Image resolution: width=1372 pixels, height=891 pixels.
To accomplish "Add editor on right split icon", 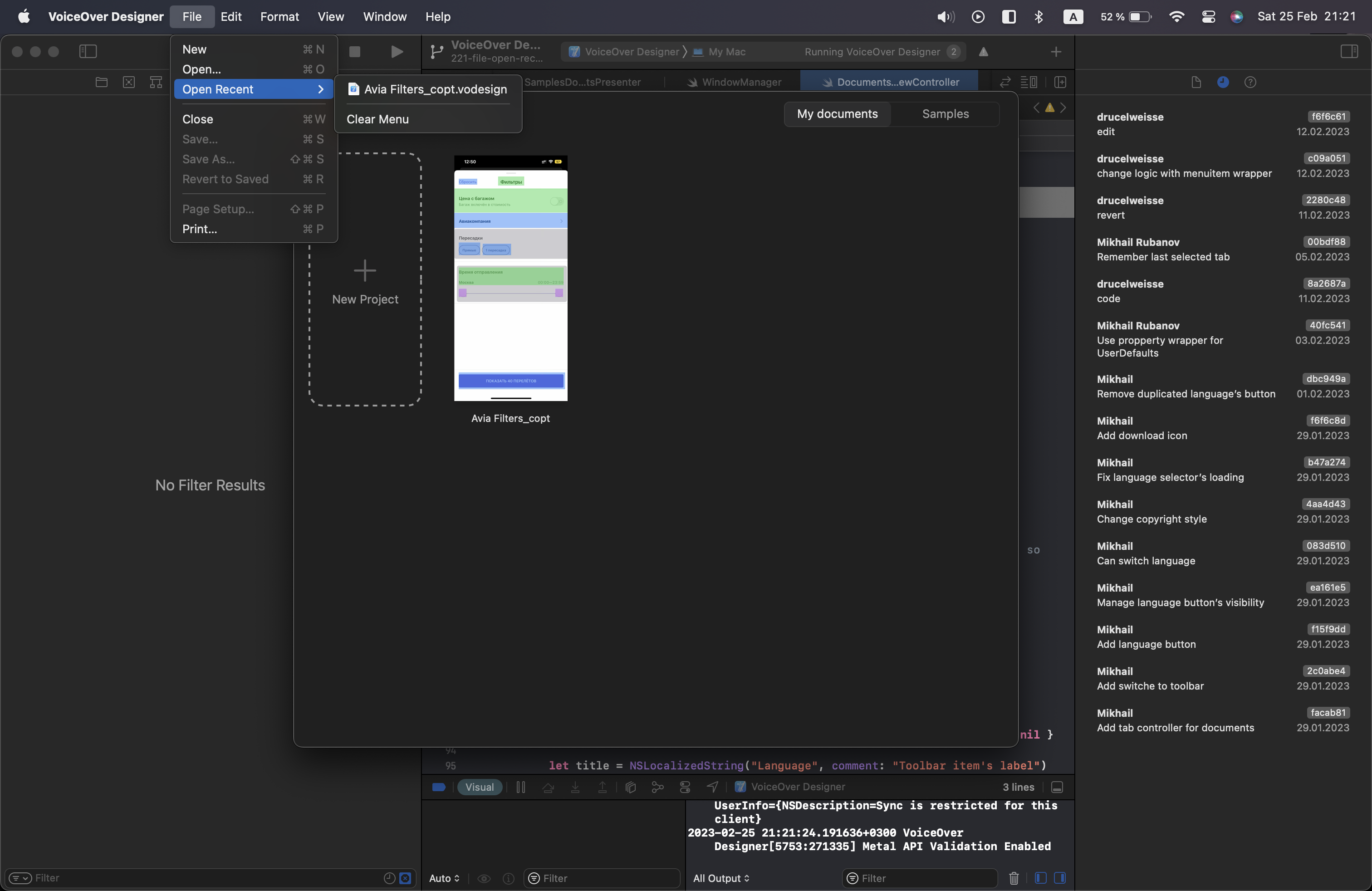I will [x=1060, y=82].
